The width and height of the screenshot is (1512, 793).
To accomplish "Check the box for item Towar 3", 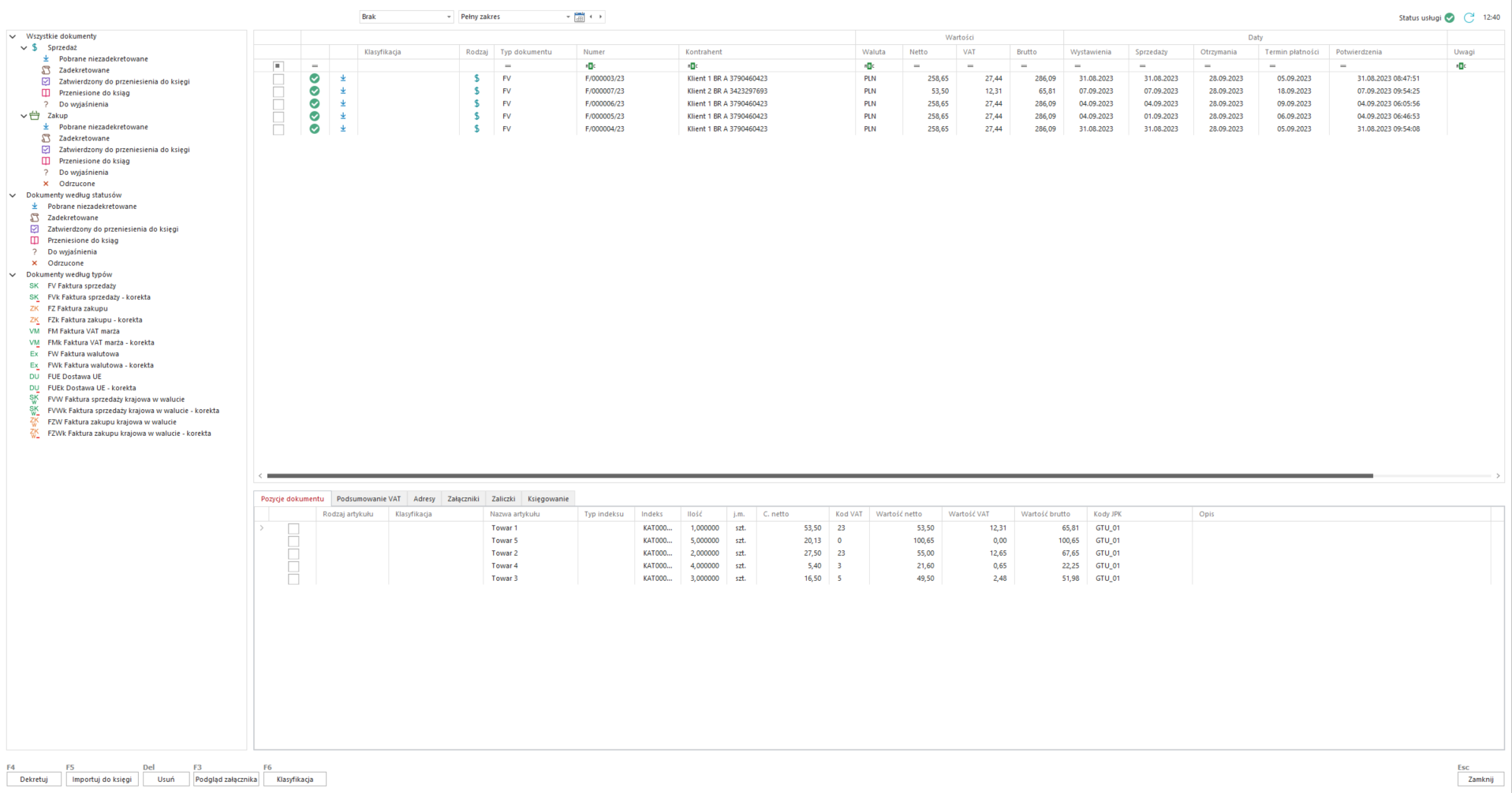I will (x=293, y=579).
